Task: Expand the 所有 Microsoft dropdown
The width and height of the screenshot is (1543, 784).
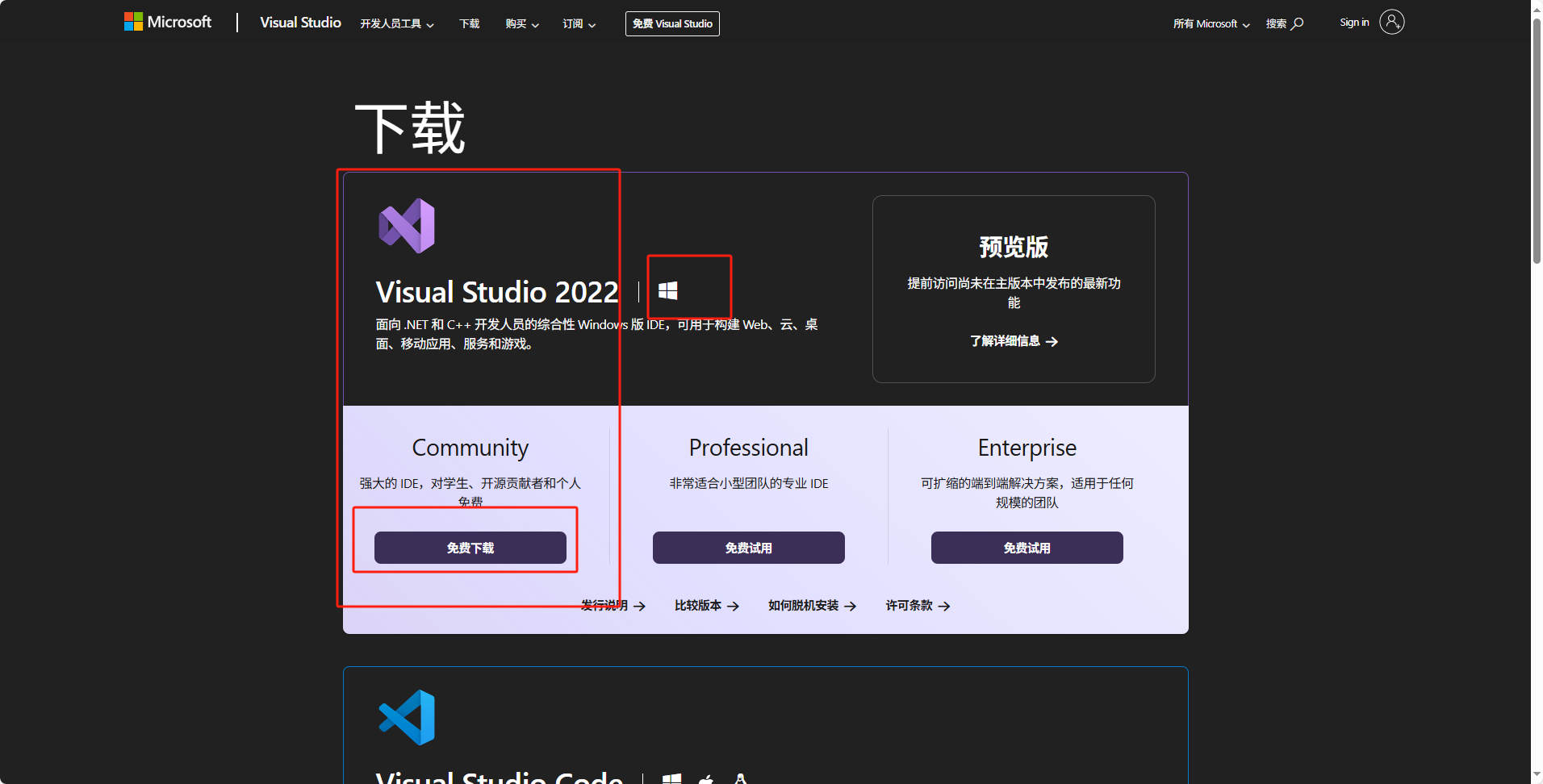Action: [x=1211, y=24]
